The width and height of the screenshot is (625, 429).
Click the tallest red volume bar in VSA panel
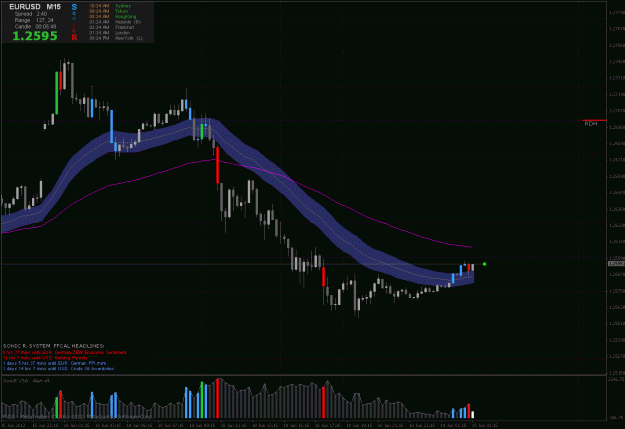coord(218,398)
